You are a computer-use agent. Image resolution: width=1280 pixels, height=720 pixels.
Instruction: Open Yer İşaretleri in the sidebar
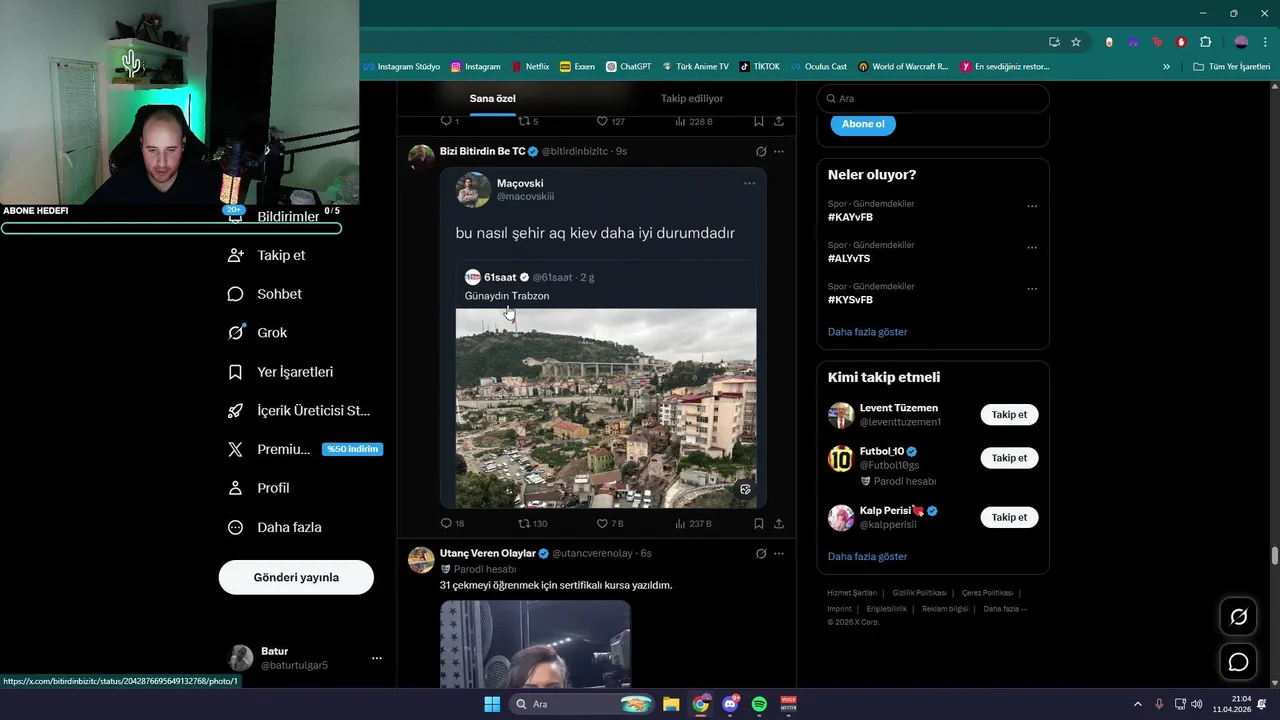pos(281,372)
